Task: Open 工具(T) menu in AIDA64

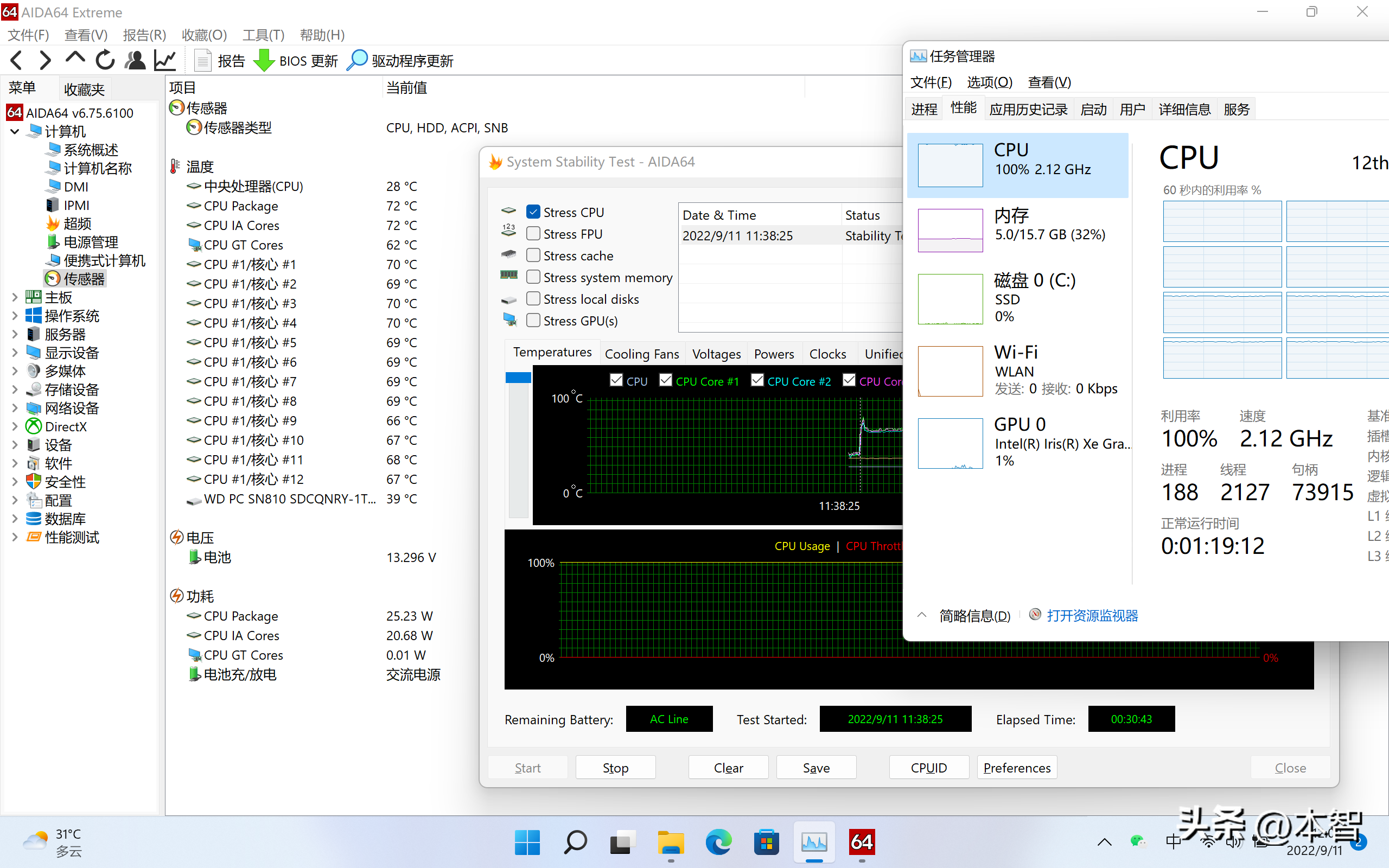Action: pyautogui.click(x=264, y=35)
